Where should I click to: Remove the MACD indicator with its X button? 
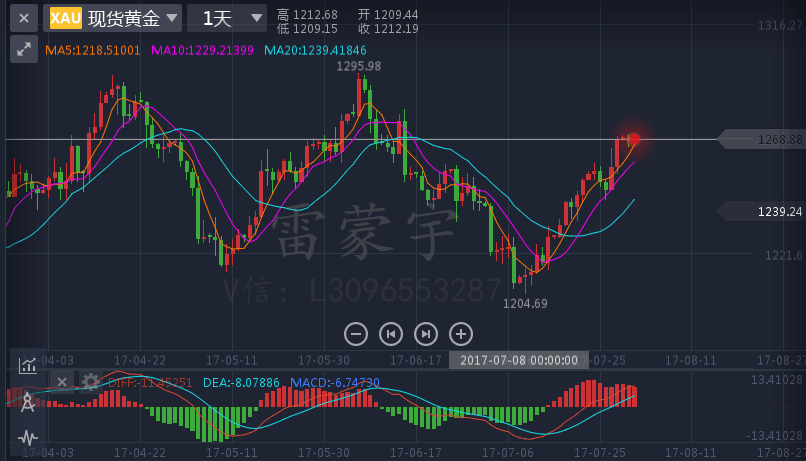tap(62, 382)
